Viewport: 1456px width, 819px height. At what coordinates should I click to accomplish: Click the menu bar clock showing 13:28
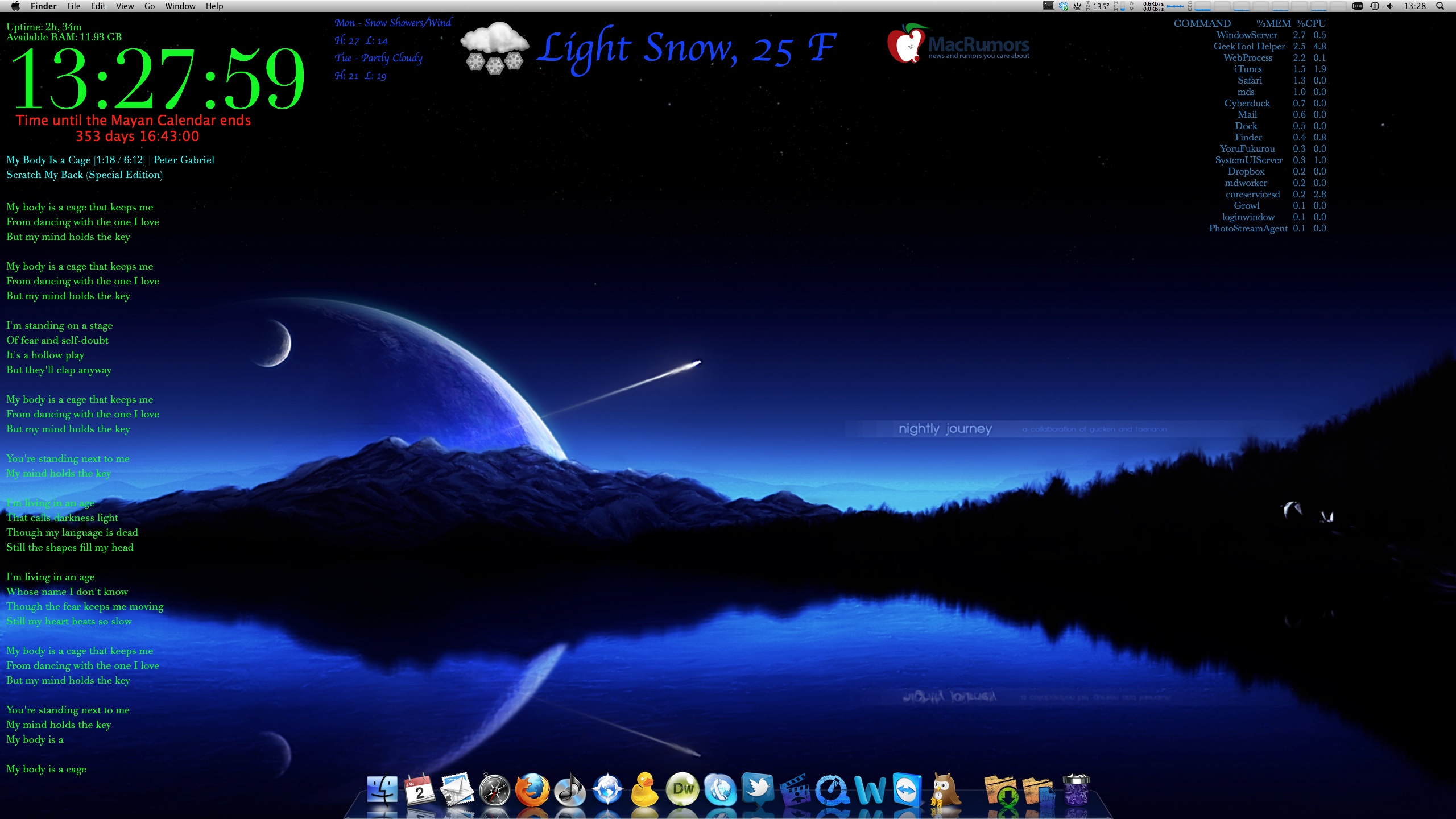[1414, 6]
